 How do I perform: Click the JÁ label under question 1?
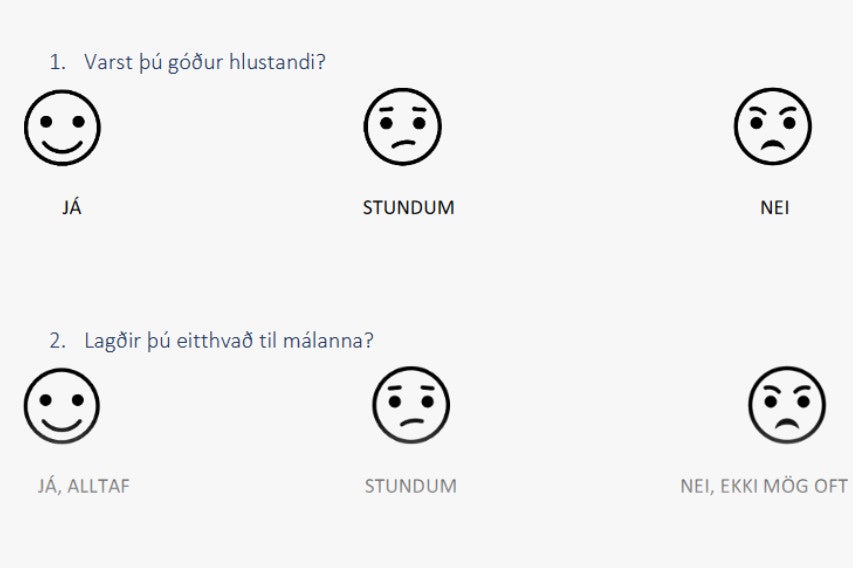72,207
